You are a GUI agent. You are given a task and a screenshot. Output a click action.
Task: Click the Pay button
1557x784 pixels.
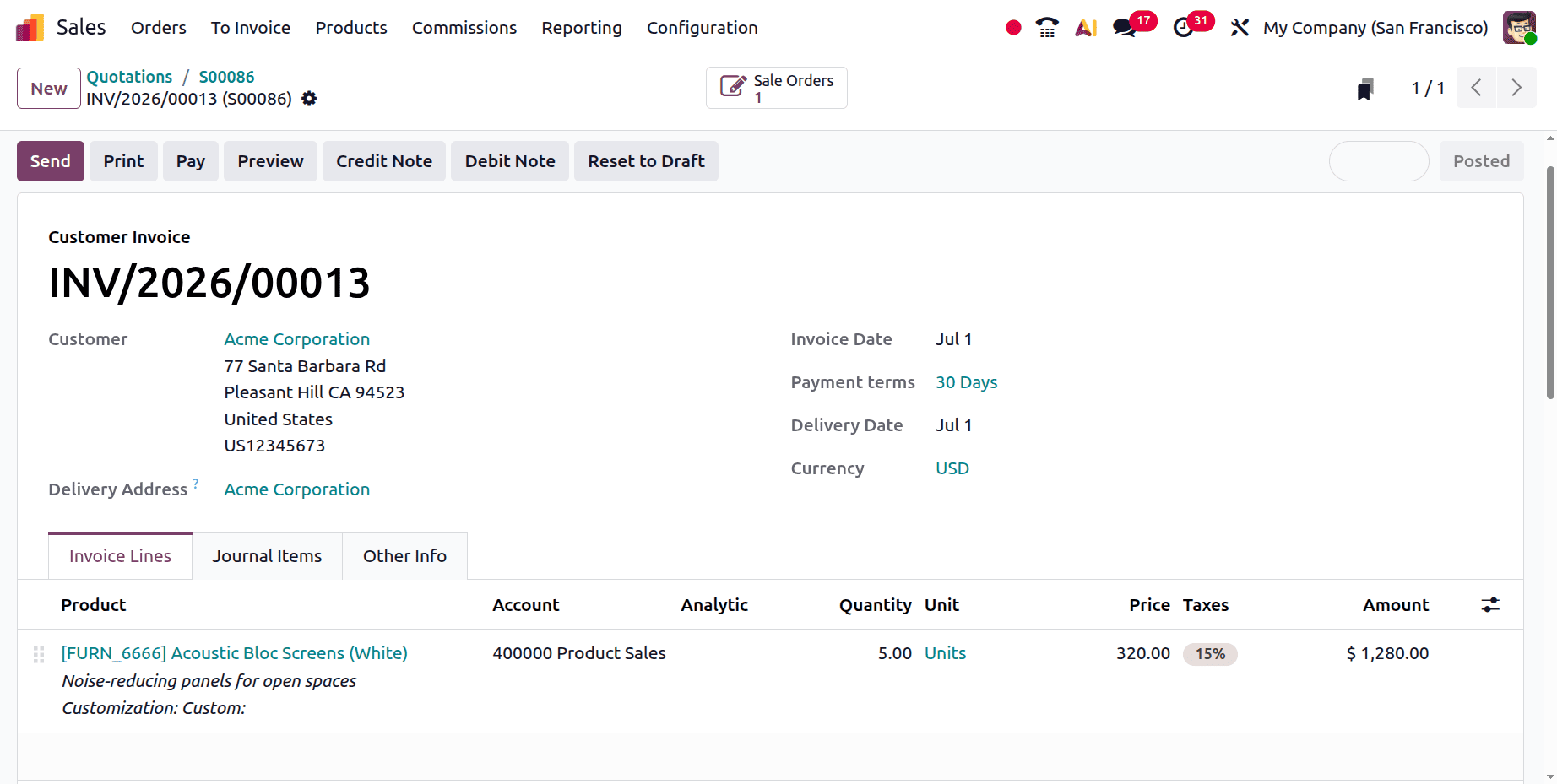191,161
